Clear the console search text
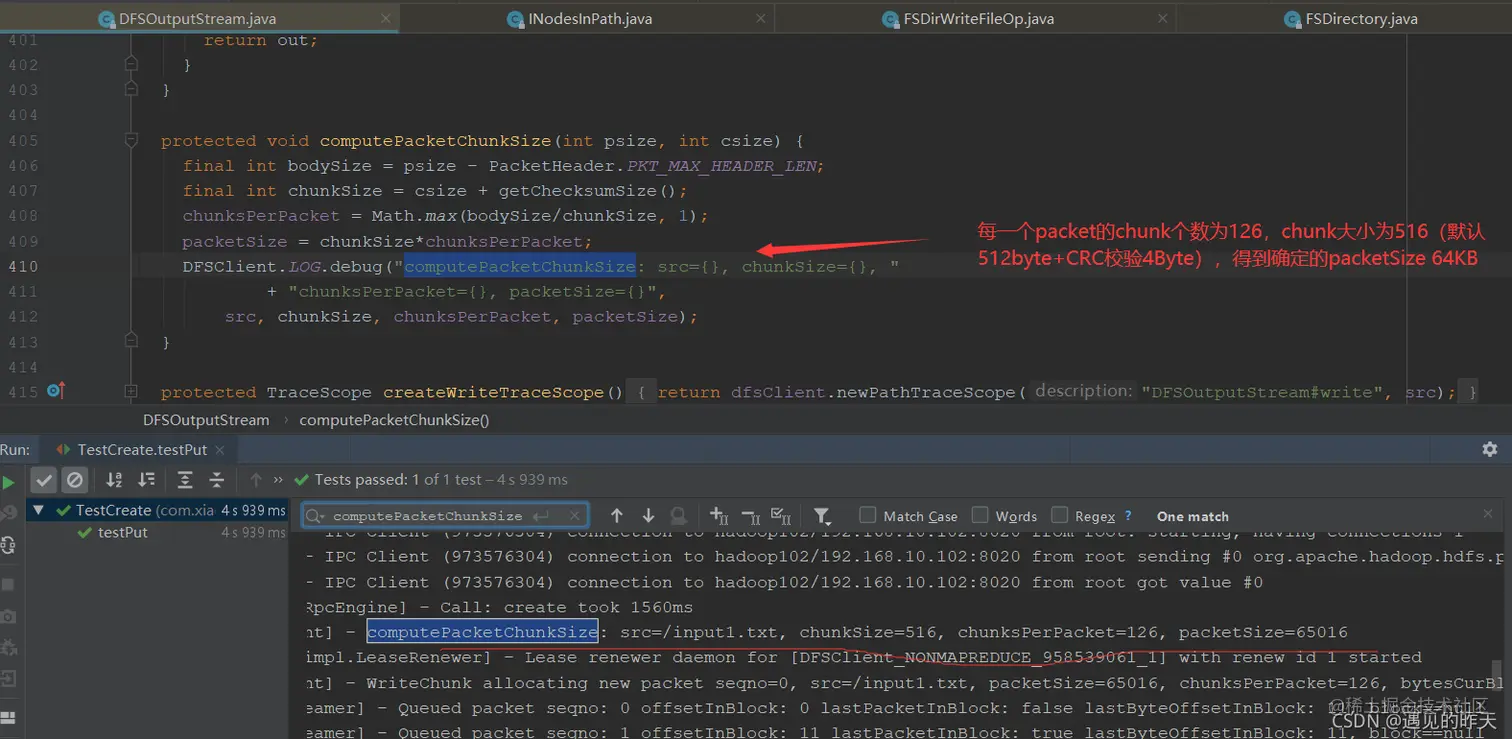 point(574,516)
